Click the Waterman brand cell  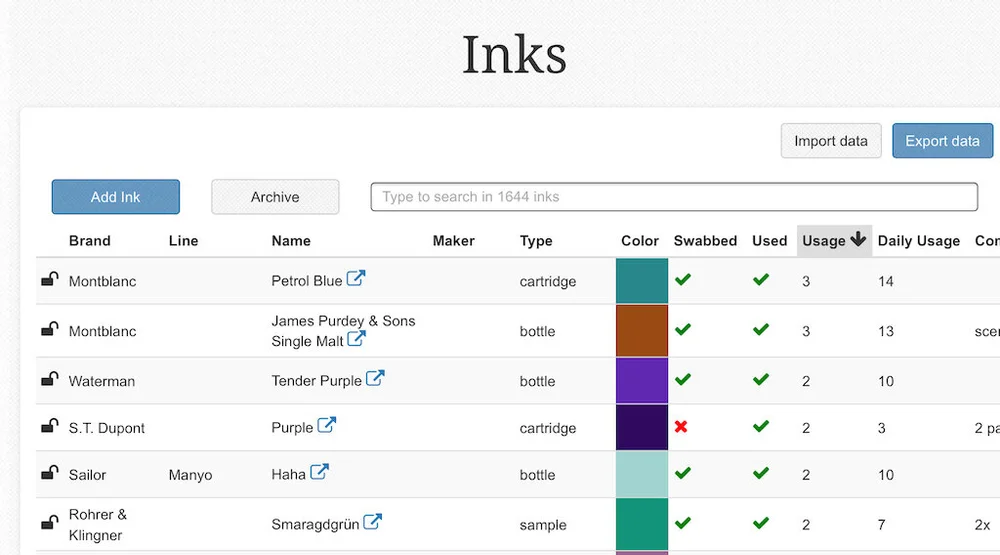click(102, 381)
